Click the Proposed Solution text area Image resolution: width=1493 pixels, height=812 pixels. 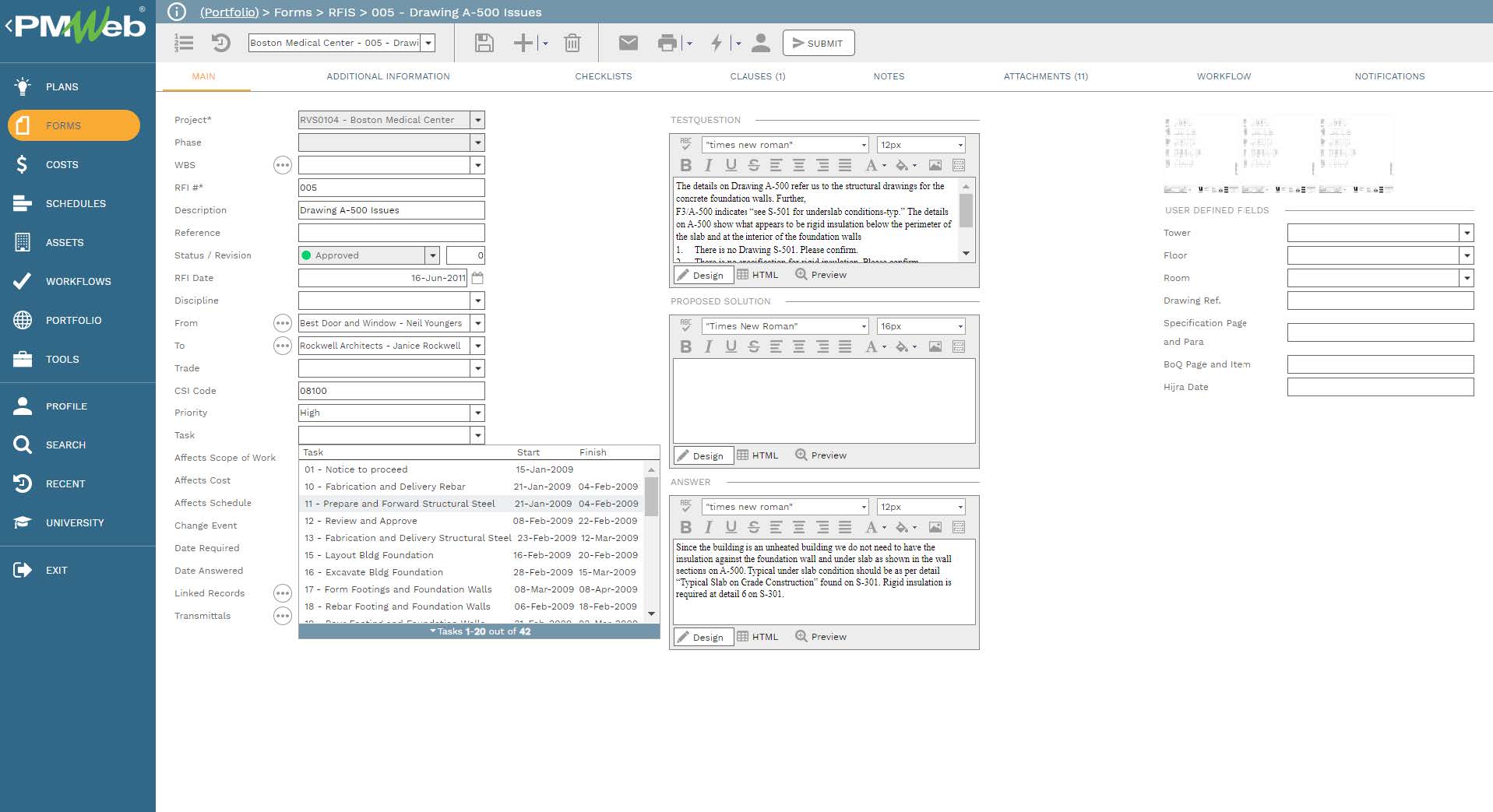(824, 401)
